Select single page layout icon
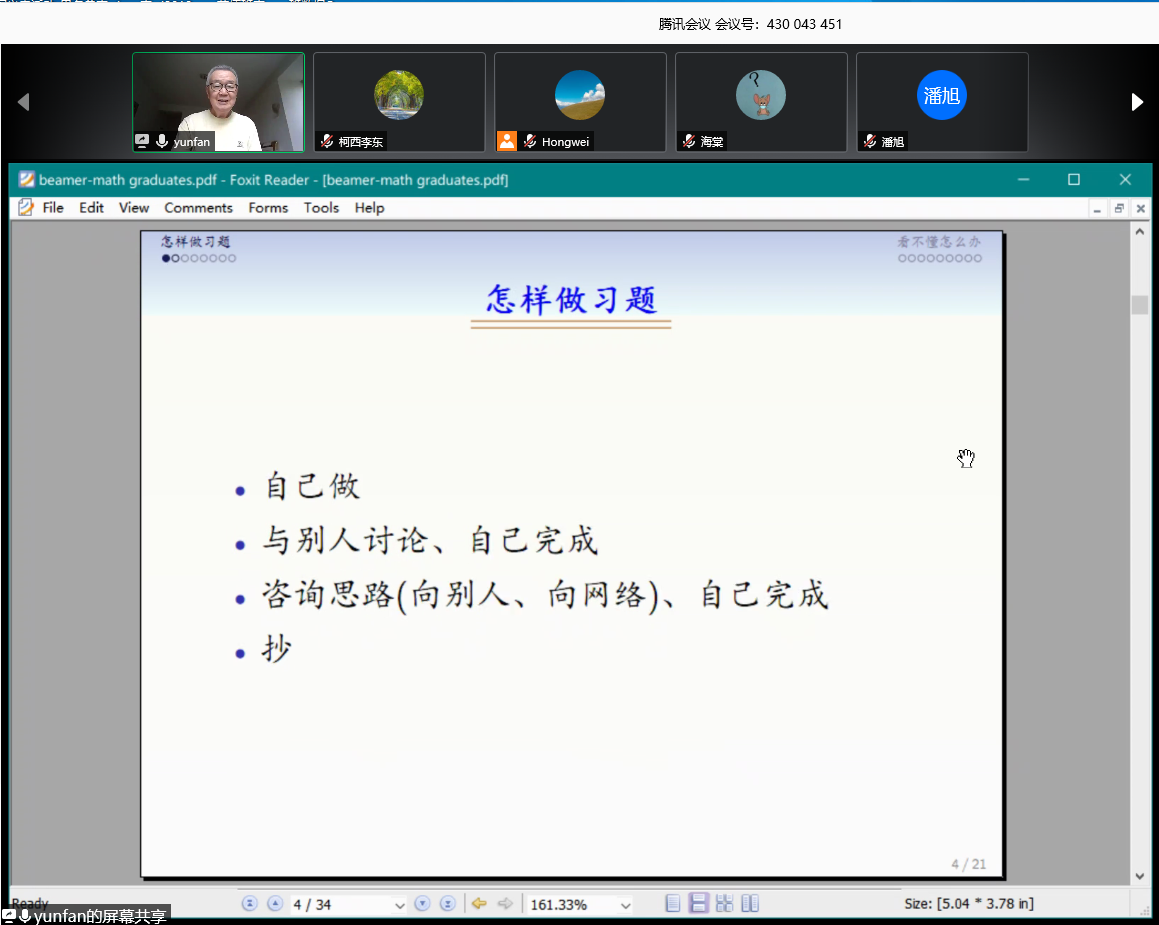The height and width of the screenshot is (925, 1159). [673, 904]
